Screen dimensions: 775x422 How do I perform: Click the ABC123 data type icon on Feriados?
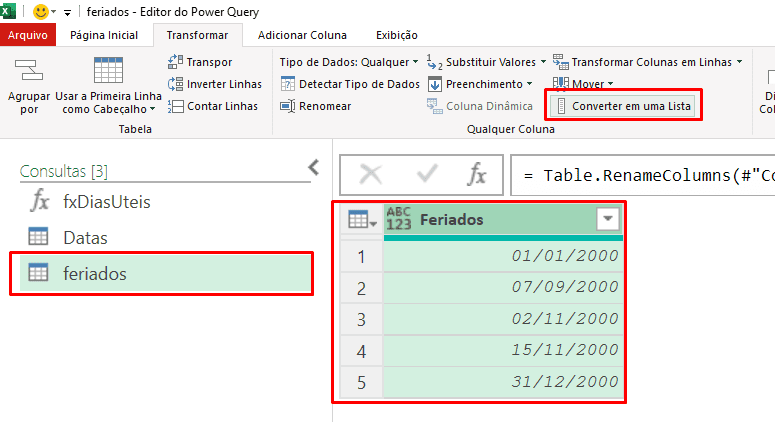click(x=398, y=219)
